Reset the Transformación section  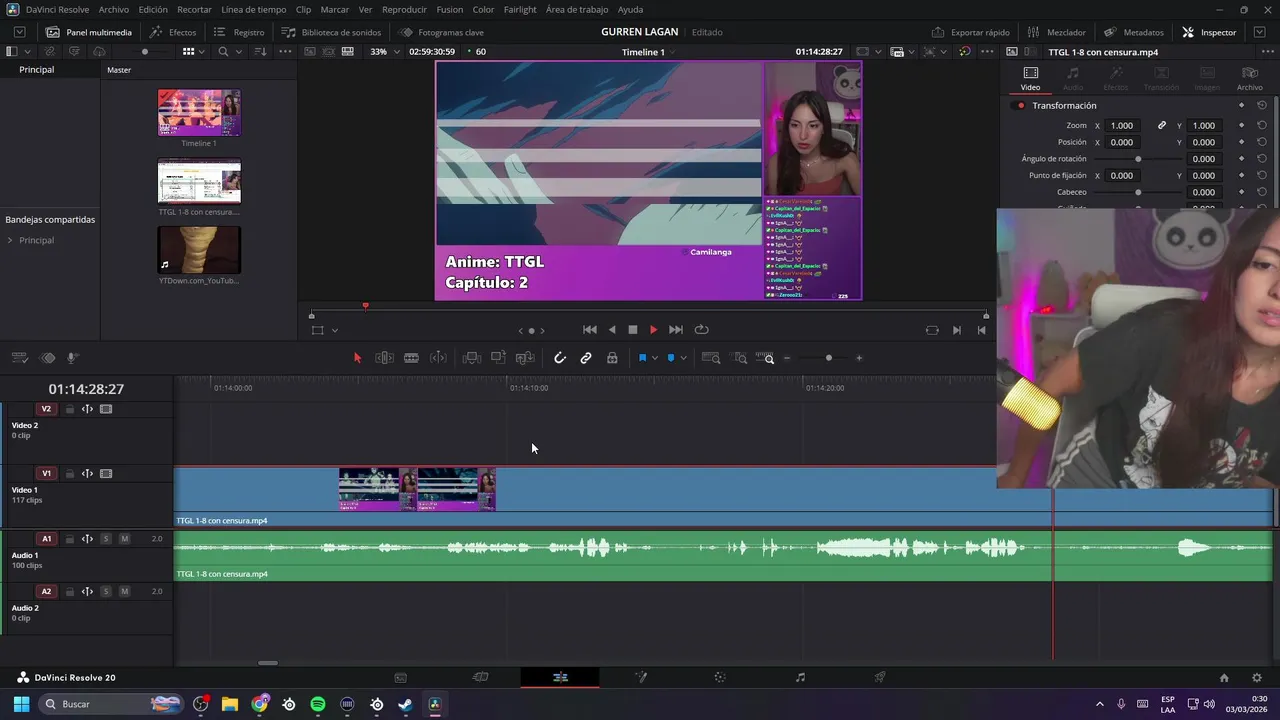(x=1262, y=106)
